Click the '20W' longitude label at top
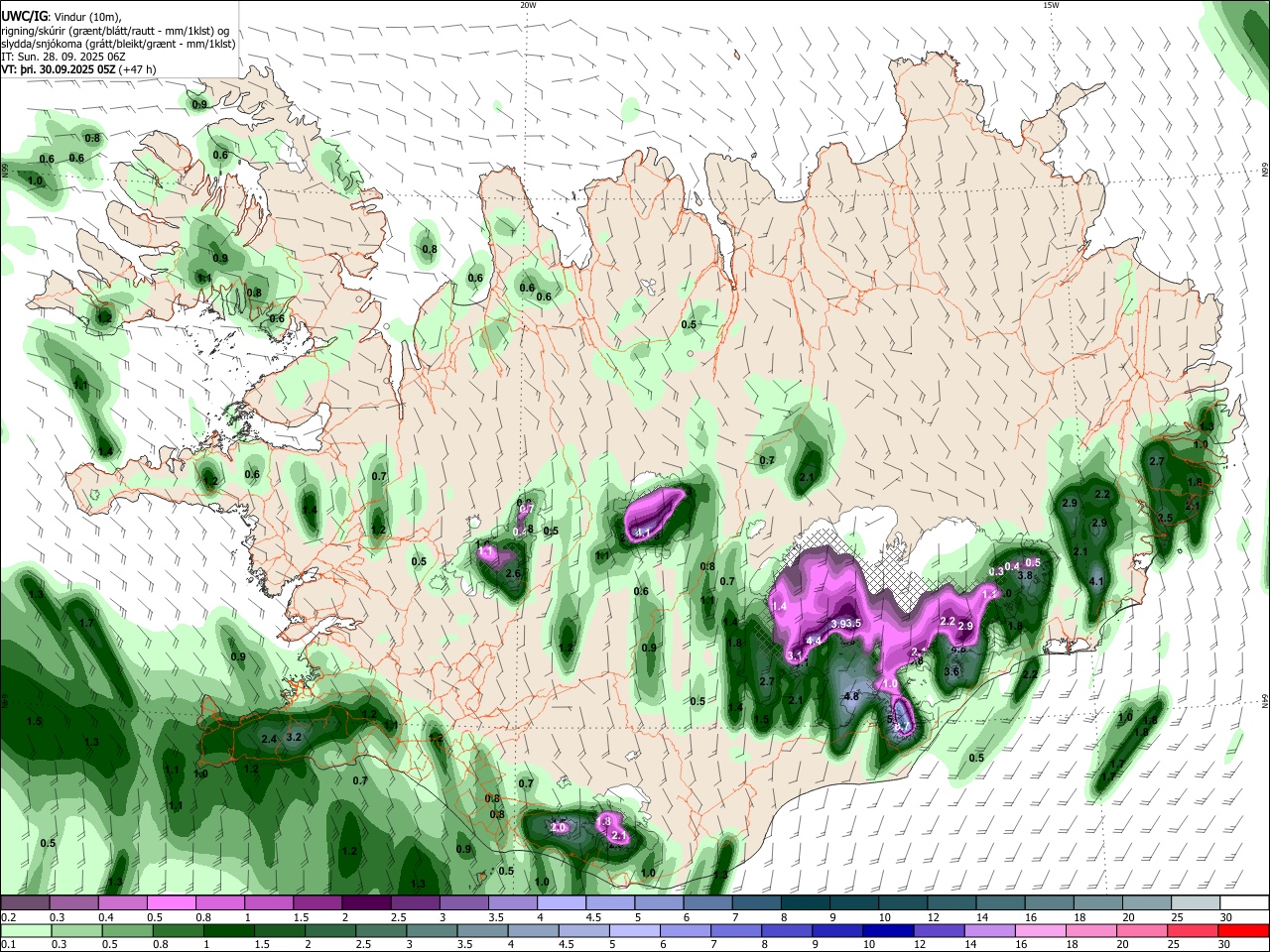1270x952 pixels. pos(528,5)
